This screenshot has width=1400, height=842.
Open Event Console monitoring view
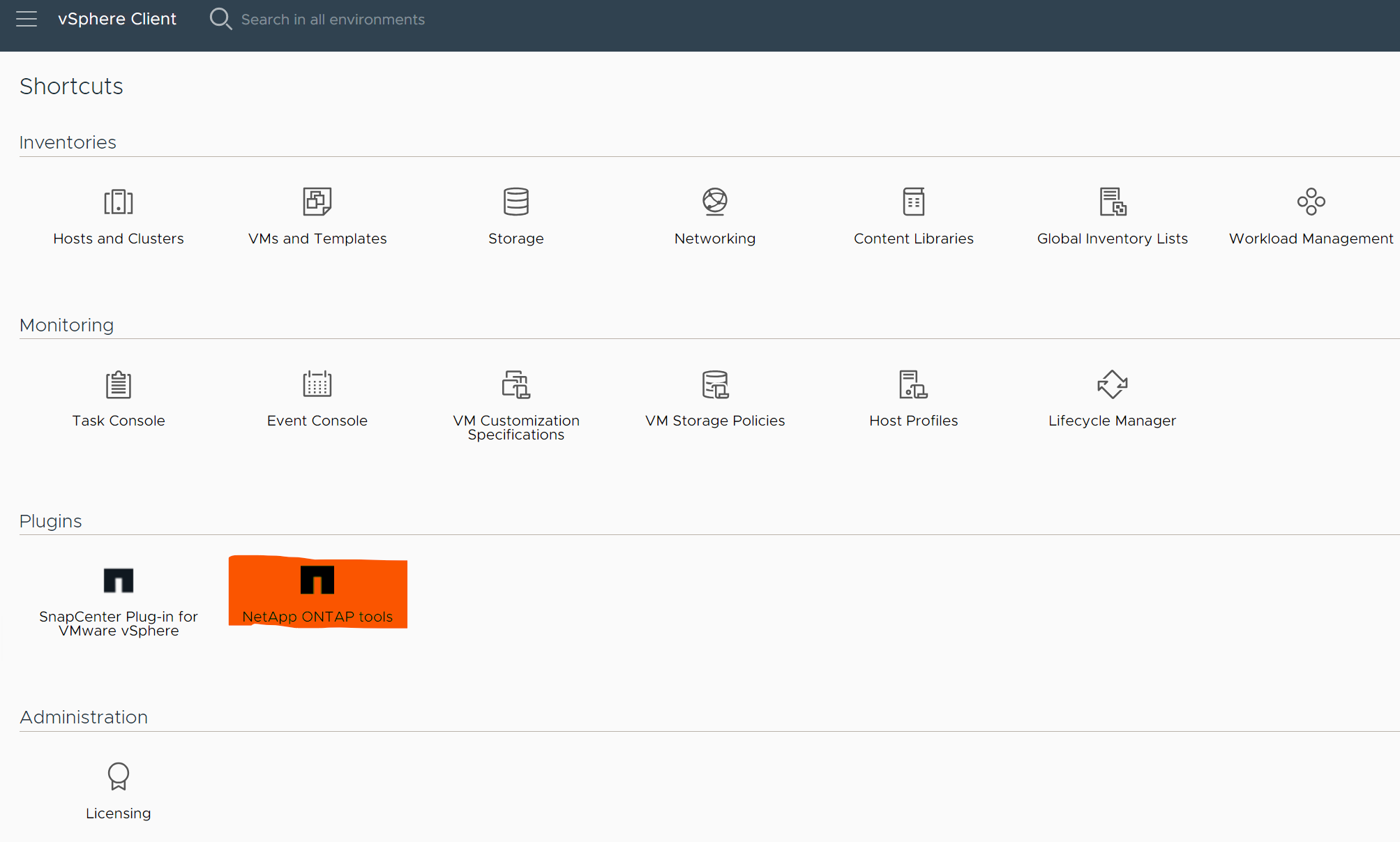(x=318, y=396)
